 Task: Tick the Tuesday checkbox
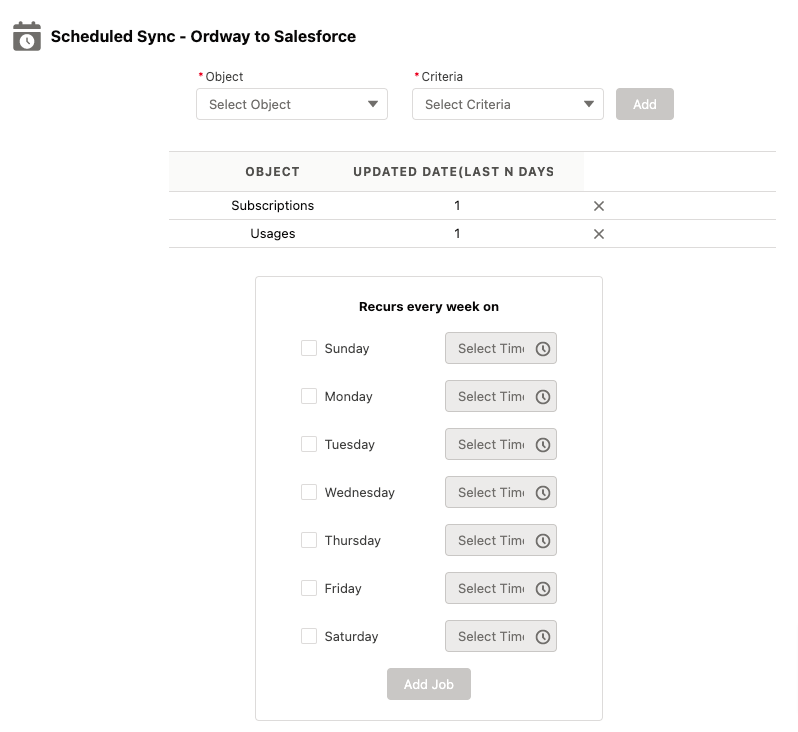[x=309, y=444]
